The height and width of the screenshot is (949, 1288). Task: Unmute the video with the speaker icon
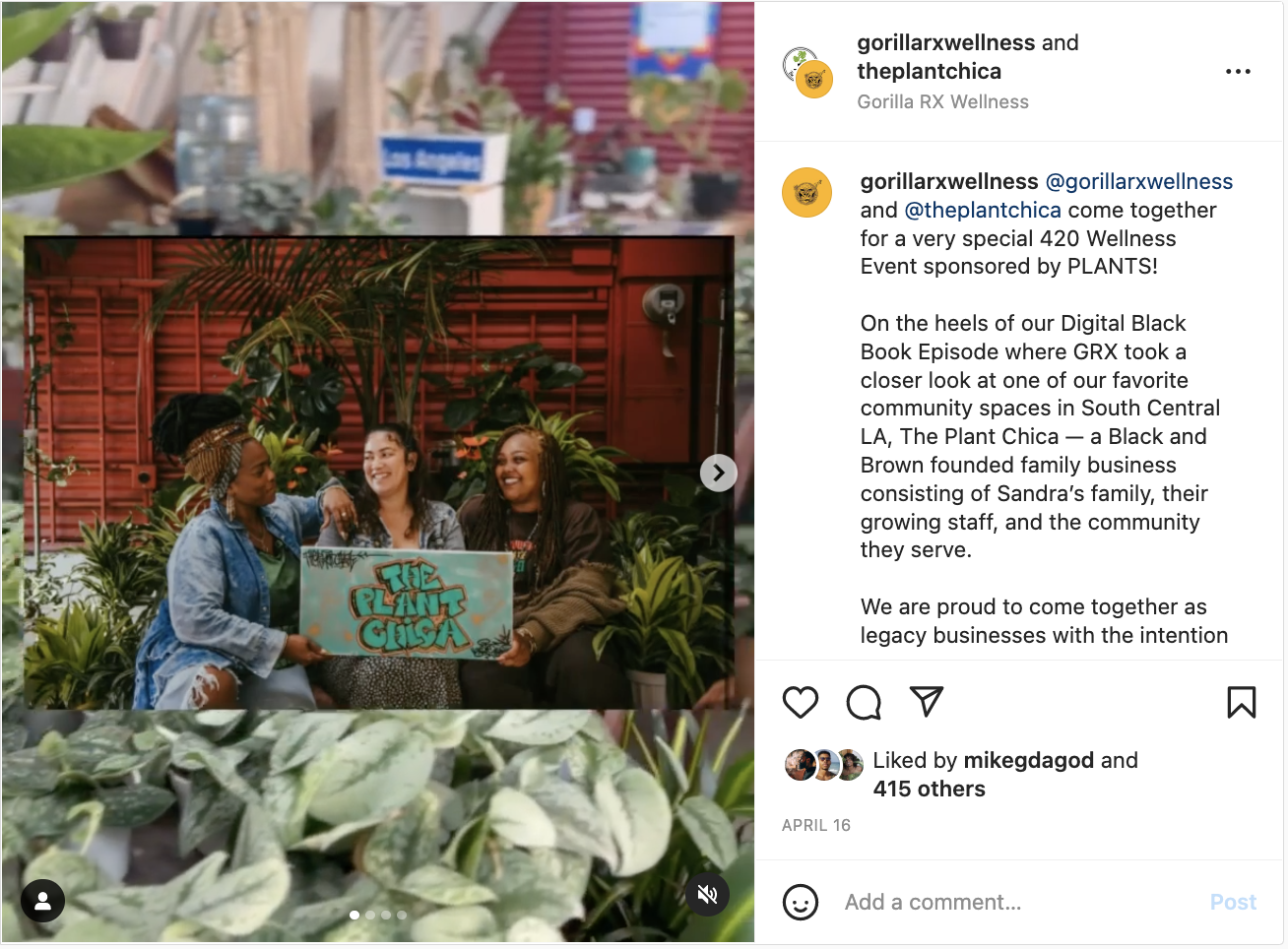708,894
